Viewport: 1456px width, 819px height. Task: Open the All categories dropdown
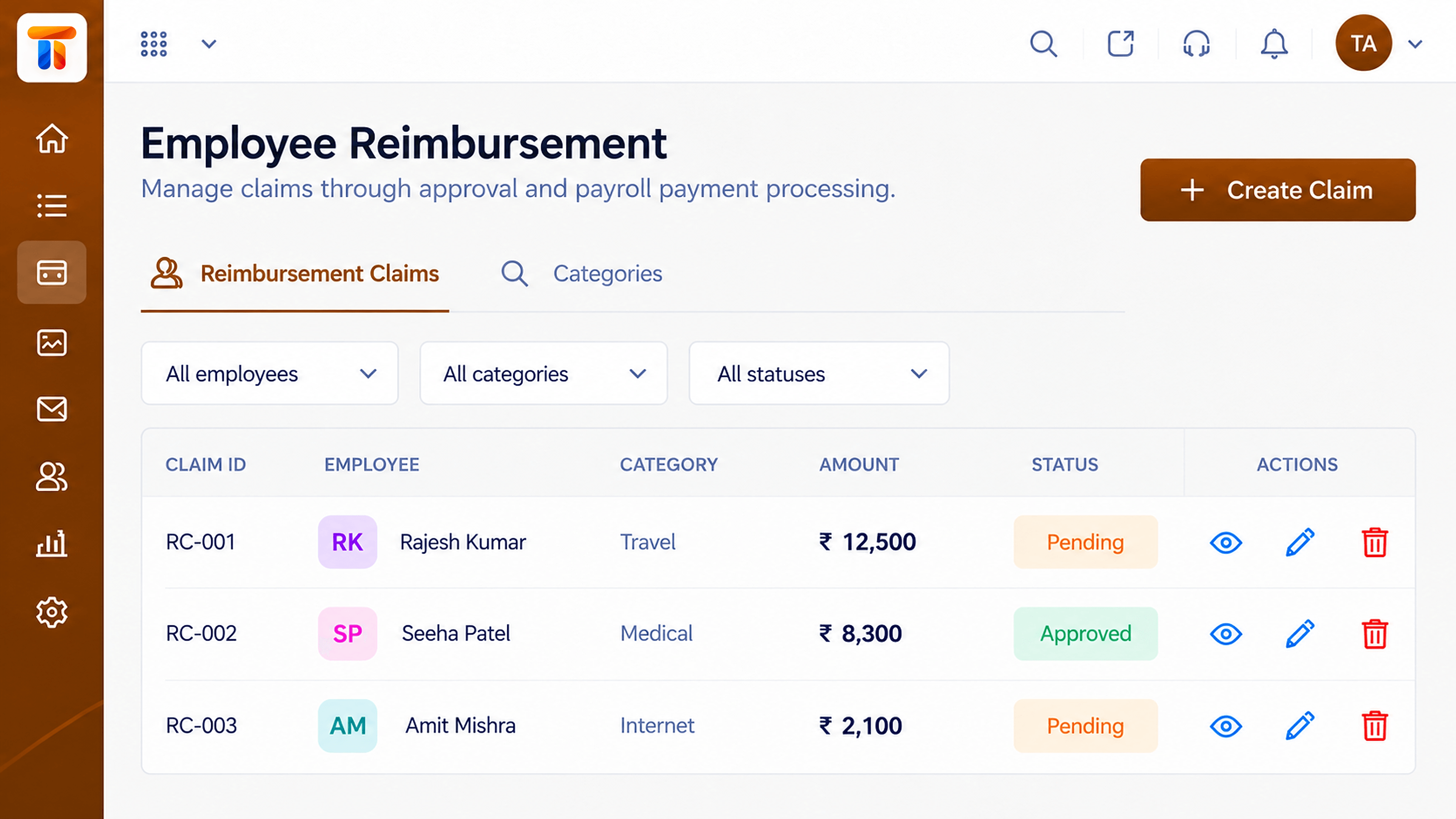pos(544,373)
